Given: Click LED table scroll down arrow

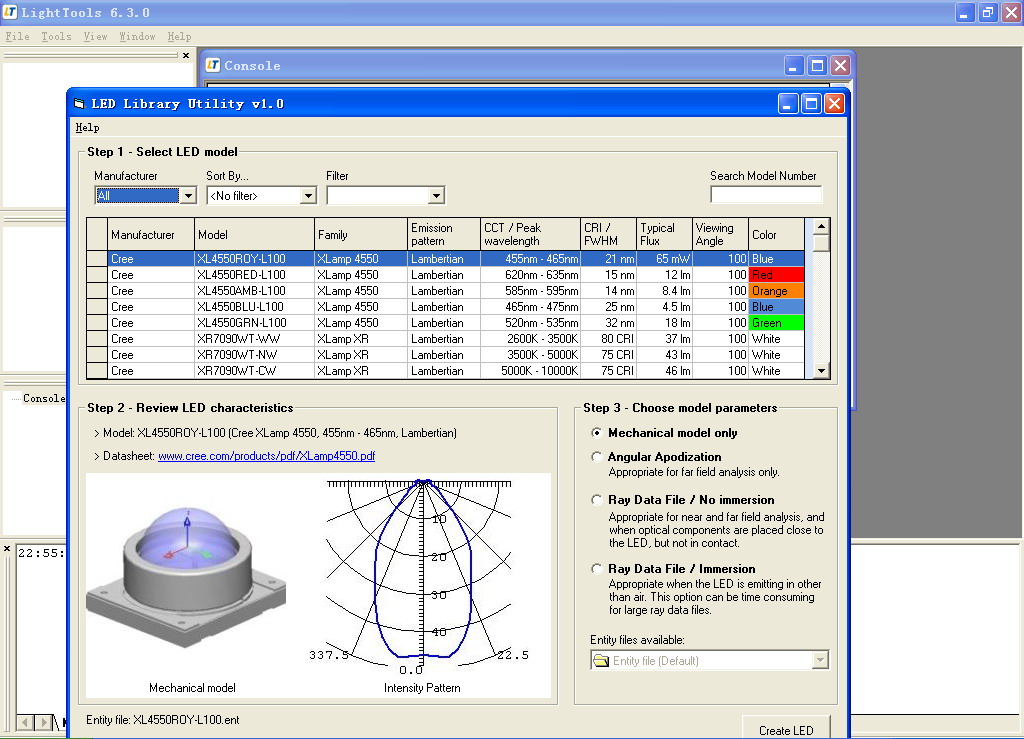Looking at the screenshot, I should [822, 371].
